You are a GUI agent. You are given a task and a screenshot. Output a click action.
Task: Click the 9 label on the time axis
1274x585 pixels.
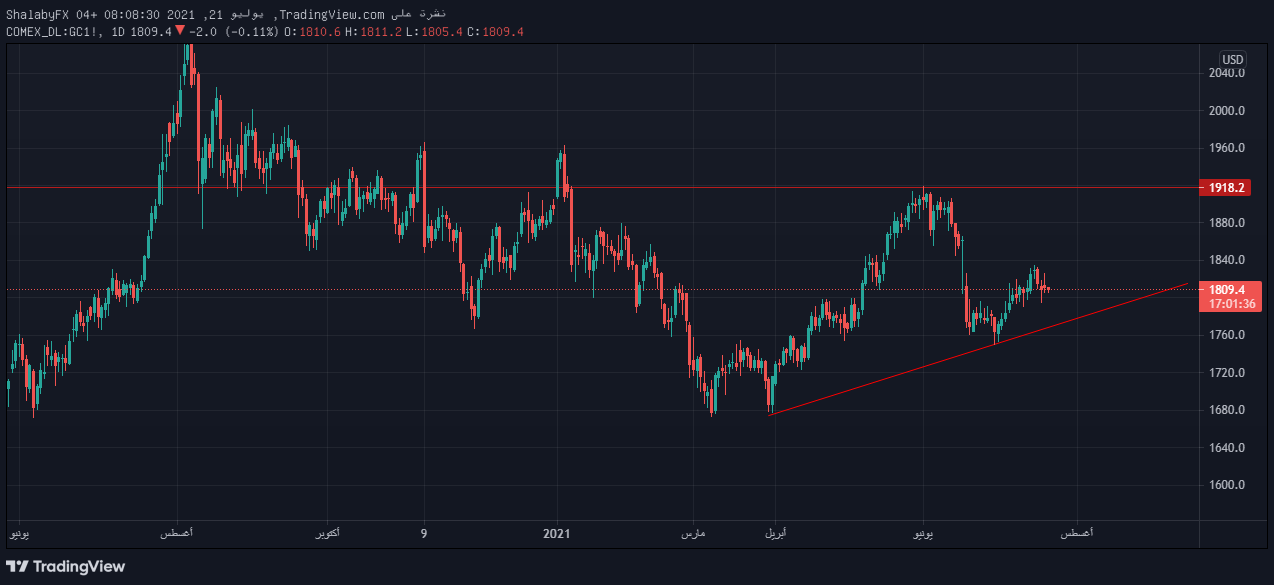(x=424, y=534)
